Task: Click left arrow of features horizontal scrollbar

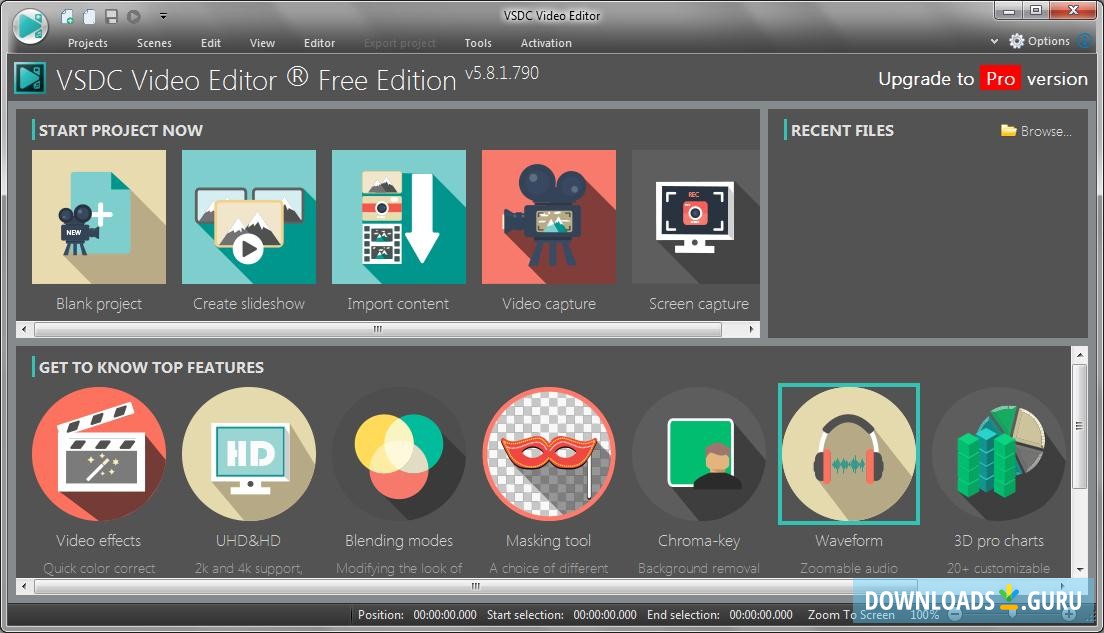Action: [x=25, y=586]
